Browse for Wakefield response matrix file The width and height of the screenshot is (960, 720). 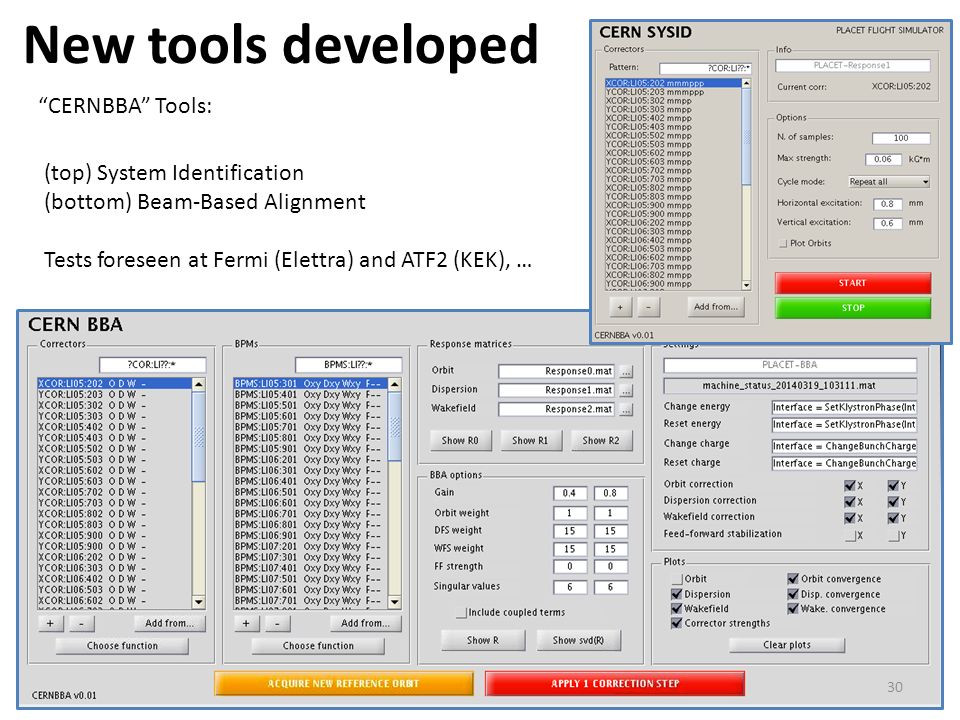[626, 410]
